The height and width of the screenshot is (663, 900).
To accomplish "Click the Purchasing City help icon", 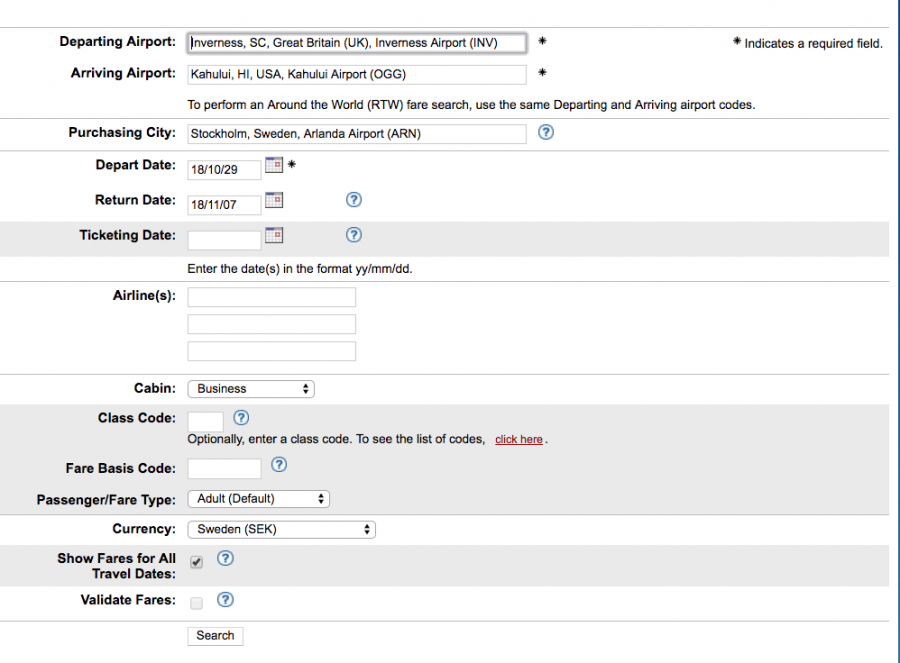I will (x=546, y=132).
